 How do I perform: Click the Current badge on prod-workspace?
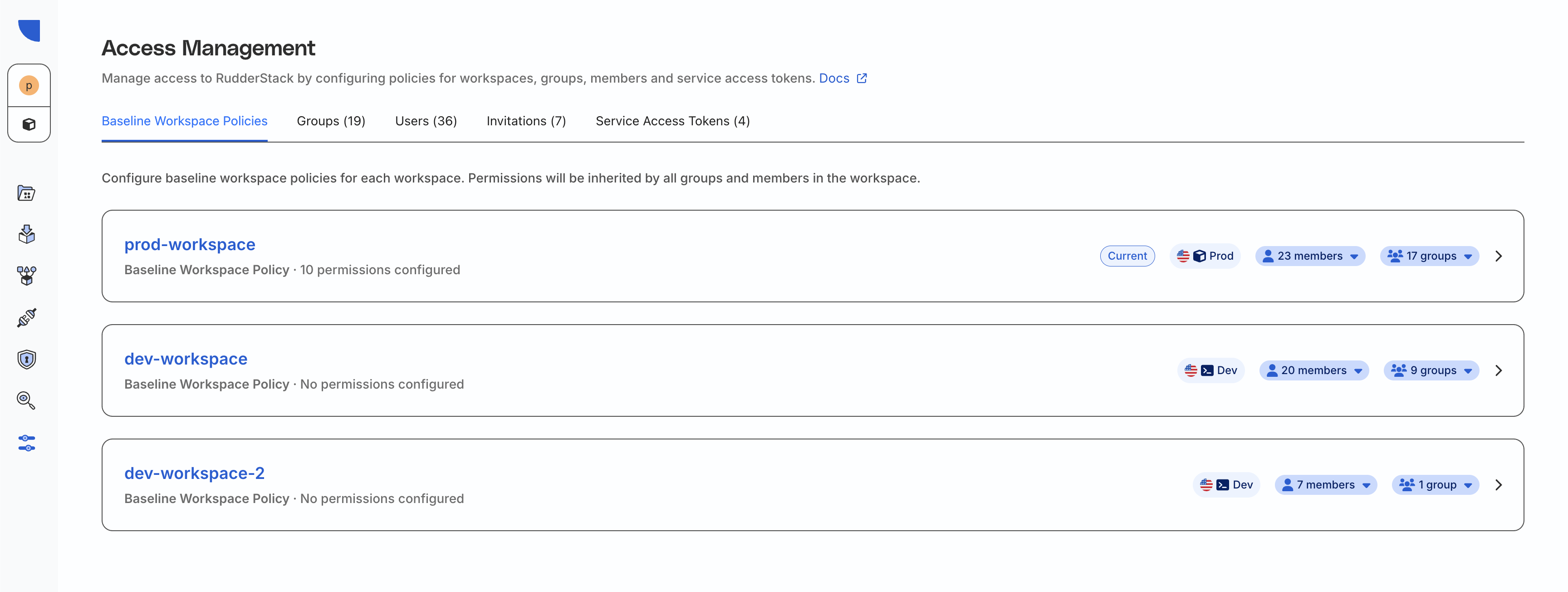tap(1127, 256)
